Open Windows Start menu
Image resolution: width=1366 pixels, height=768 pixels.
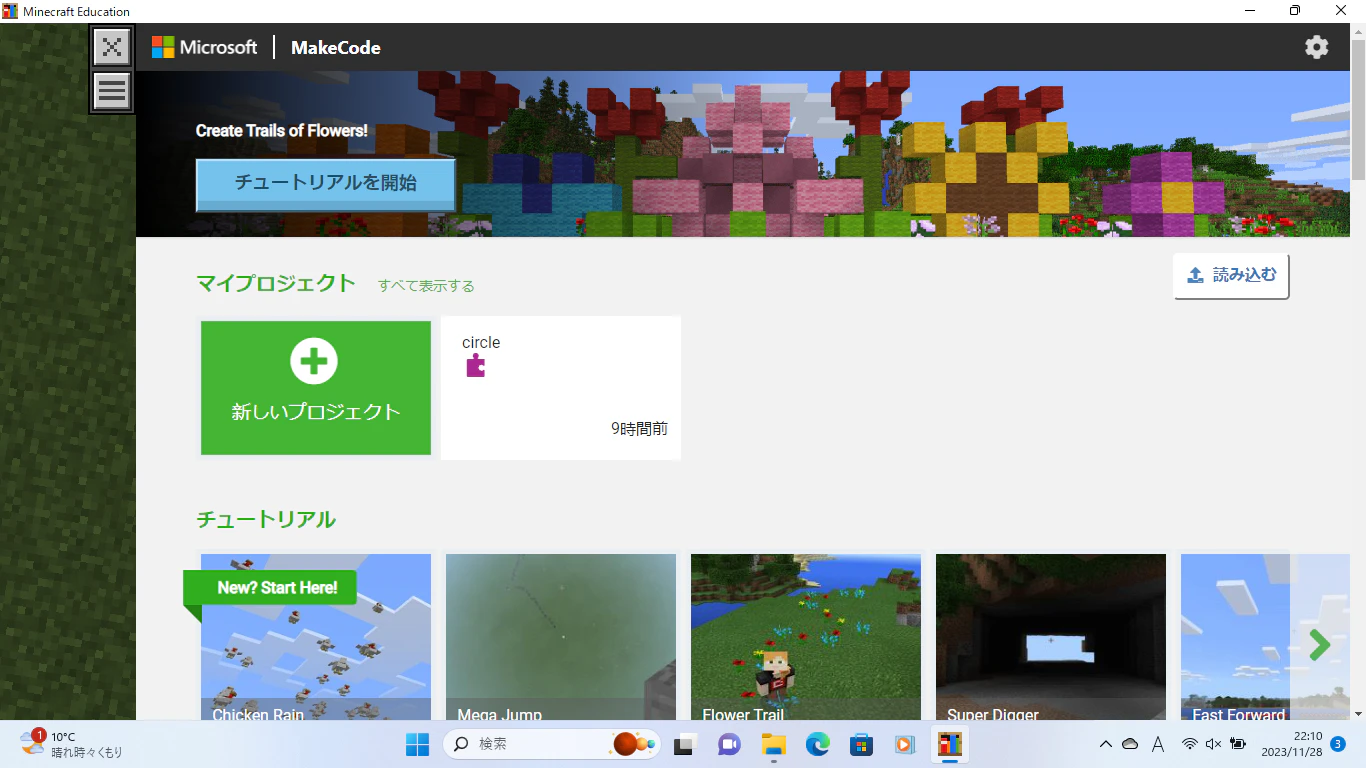(418, 744)
